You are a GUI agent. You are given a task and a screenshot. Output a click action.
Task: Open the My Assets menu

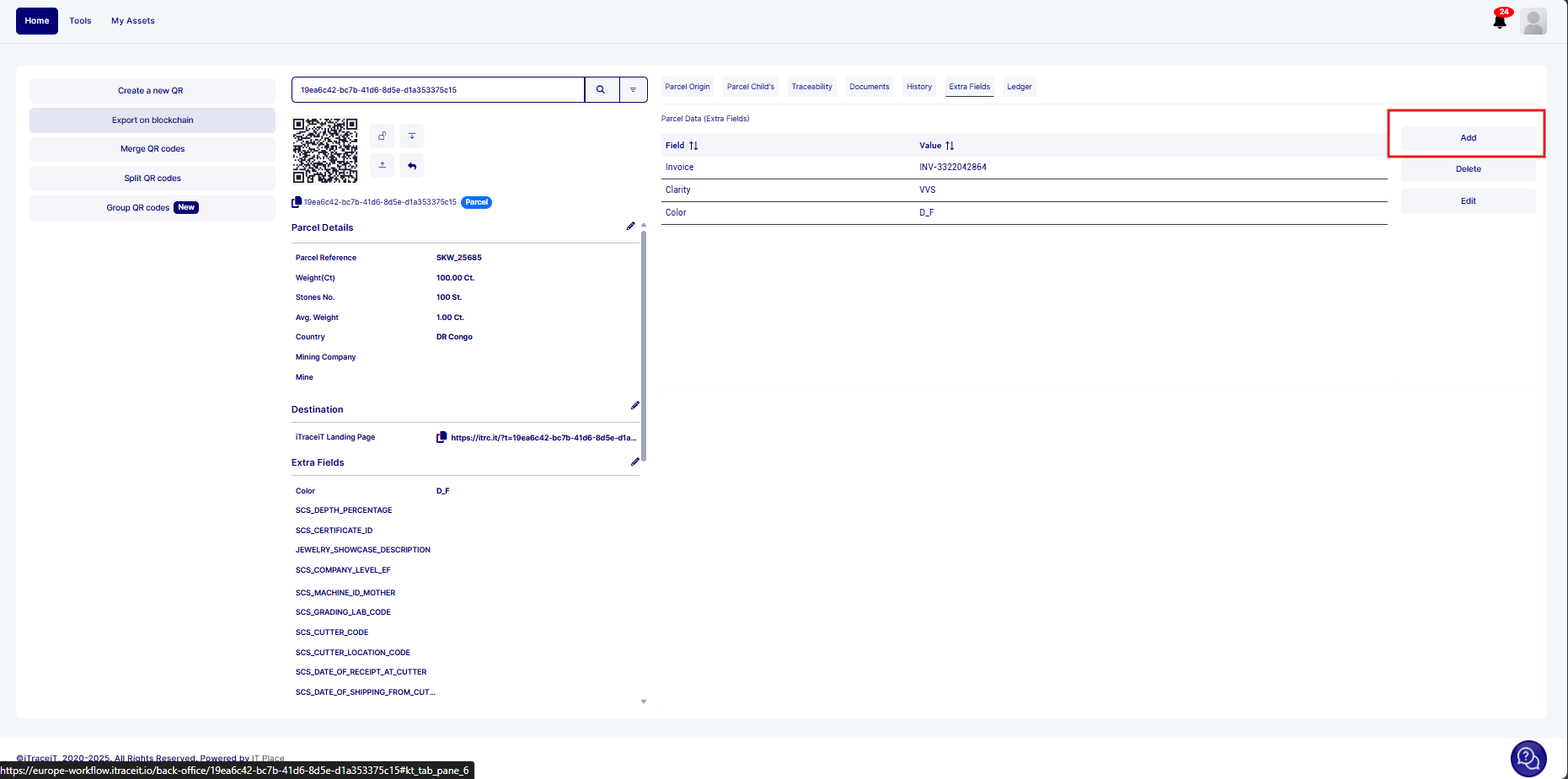133,21
